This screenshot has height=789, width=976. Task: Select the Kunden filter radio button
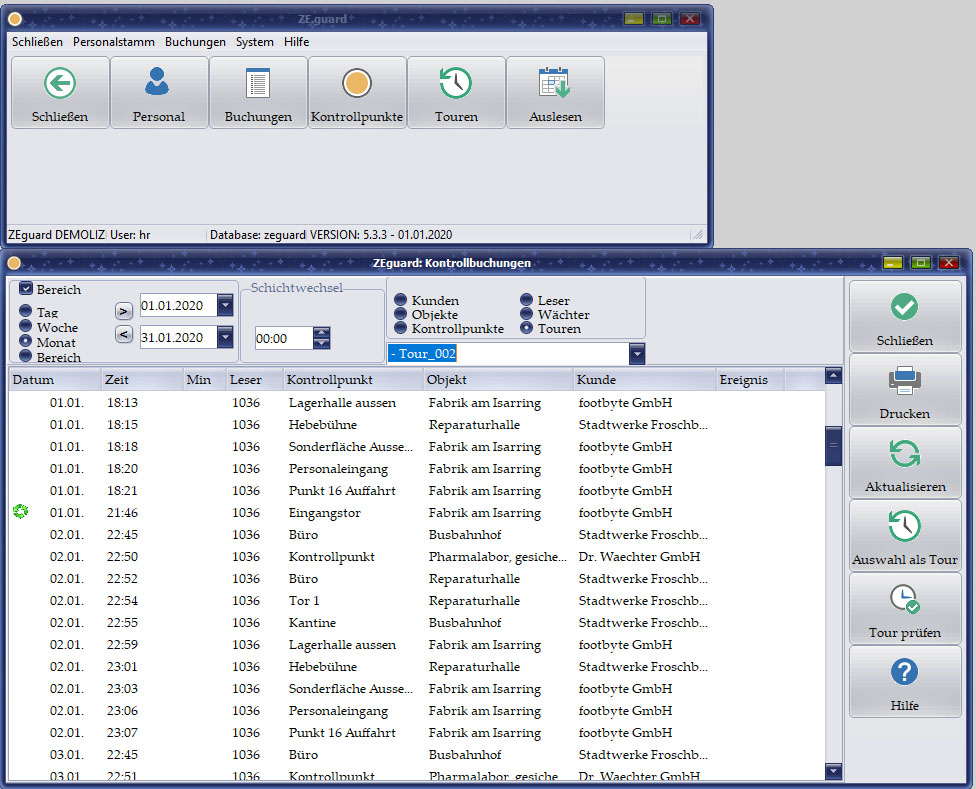400,300
